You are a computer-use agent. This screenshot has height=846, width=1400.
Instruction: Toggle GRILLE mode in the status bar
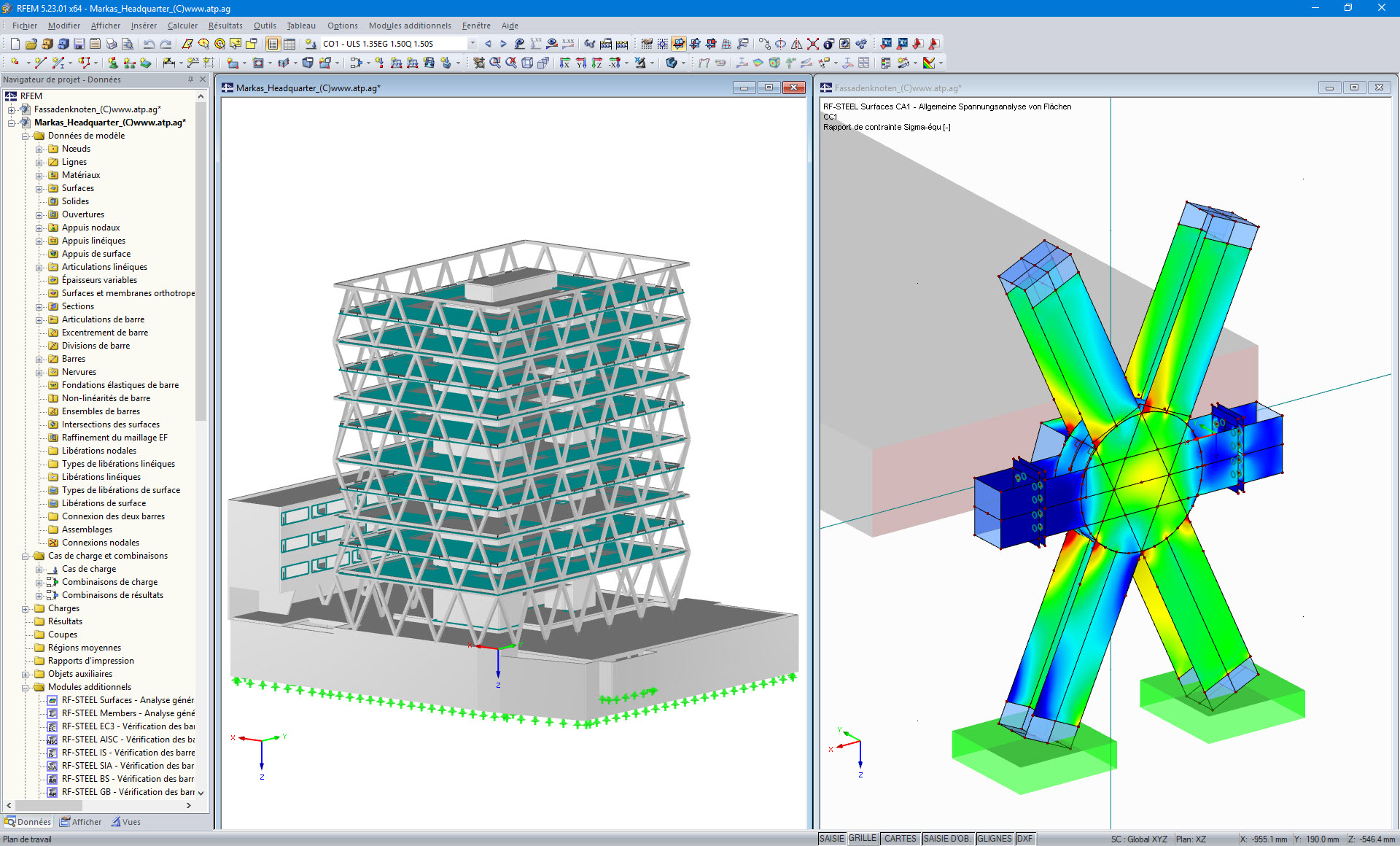pos(861,838)
